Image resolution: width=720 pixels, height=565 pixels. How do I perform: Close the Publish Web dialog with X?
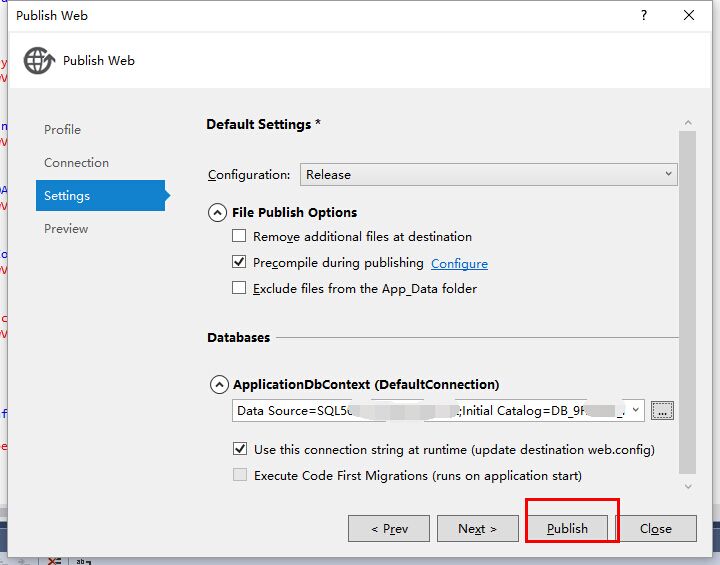click(x=689, y=15)
